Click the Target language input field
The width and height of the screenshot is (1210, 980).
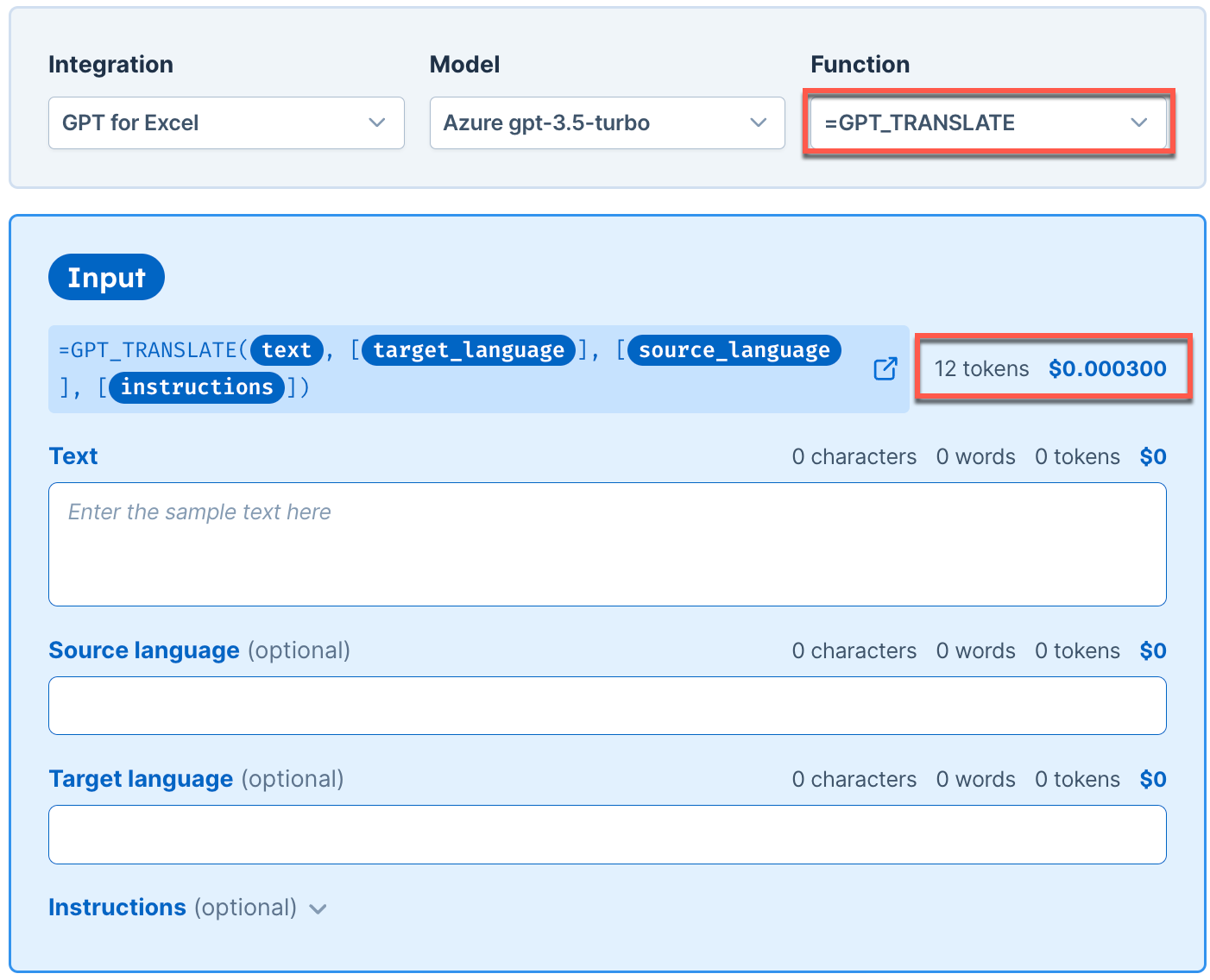pyautogui.click(x=608, y=834)
